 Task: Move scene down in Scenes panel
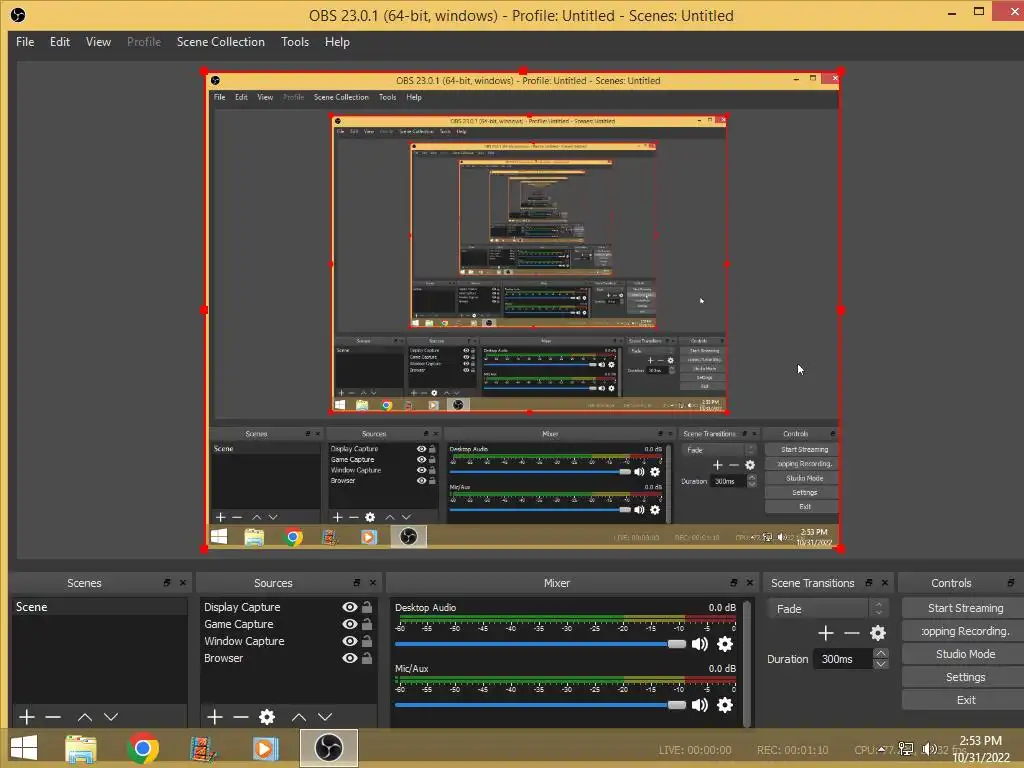(x=111, y=717)
